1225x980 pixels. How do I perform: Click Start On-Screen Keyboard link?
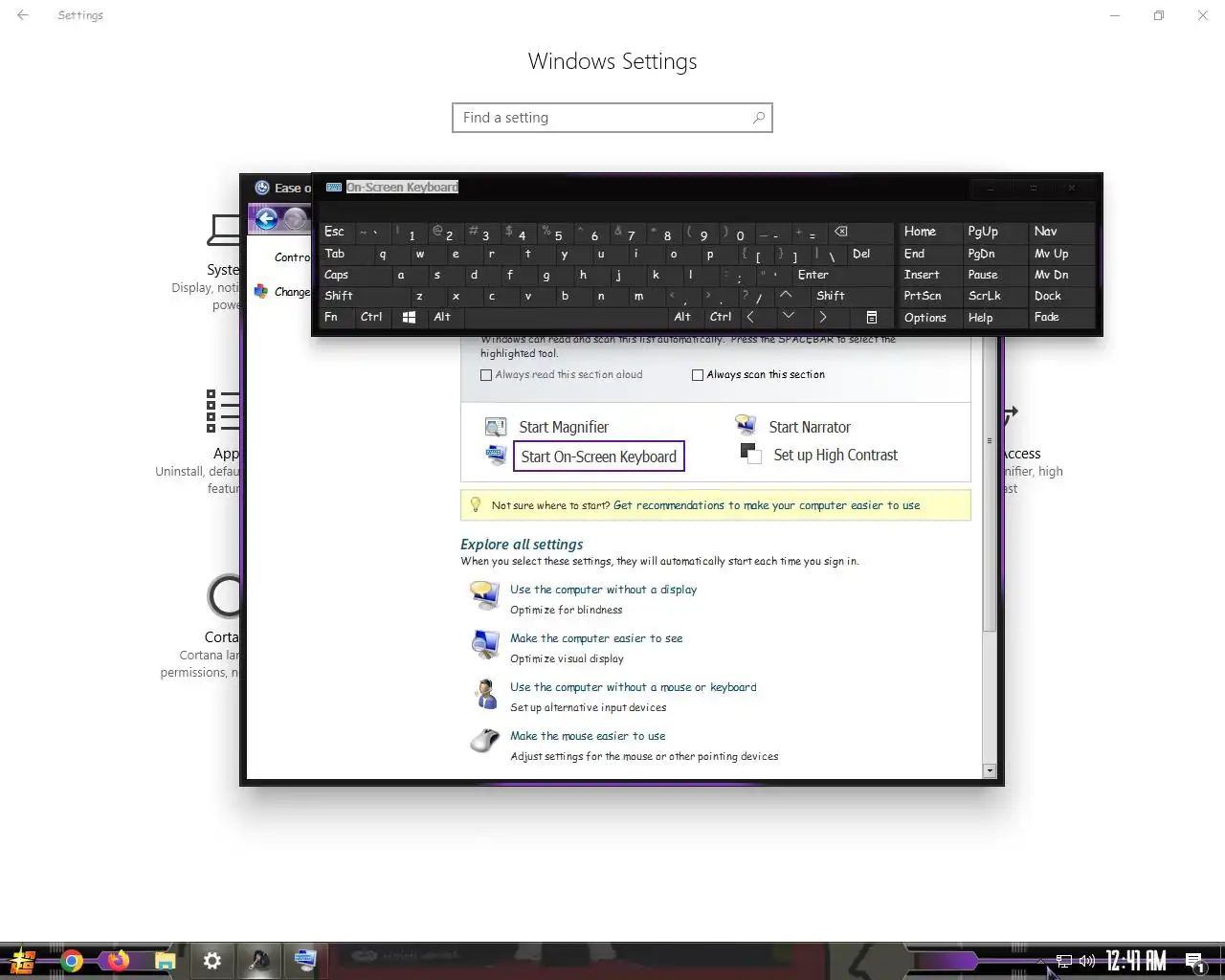tap(599, 457)
